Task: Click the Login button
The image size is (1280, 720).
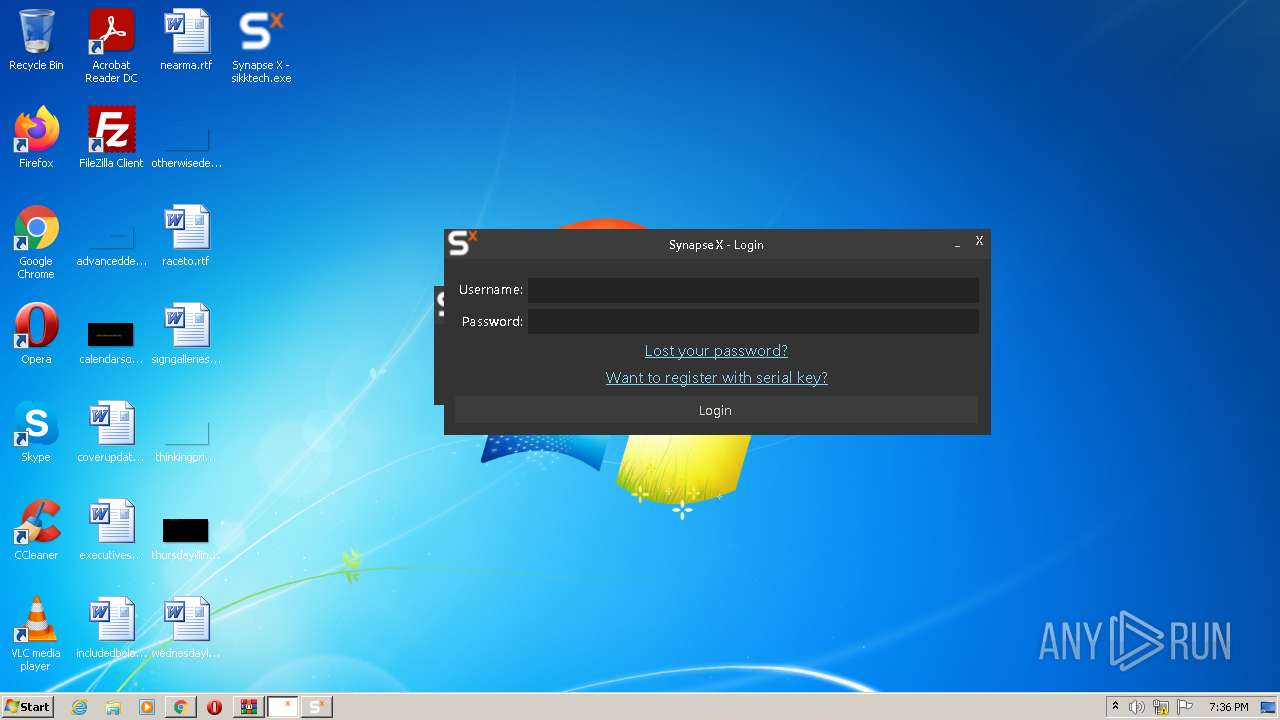Action: [x=716, y=410]
